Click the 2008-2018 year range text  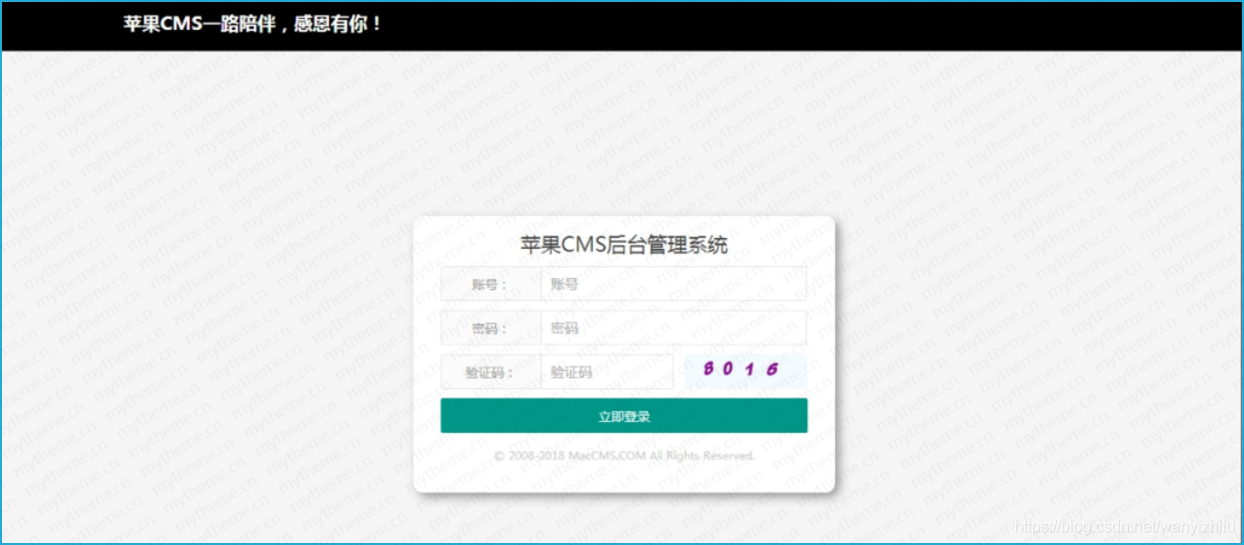coord(536,456)
